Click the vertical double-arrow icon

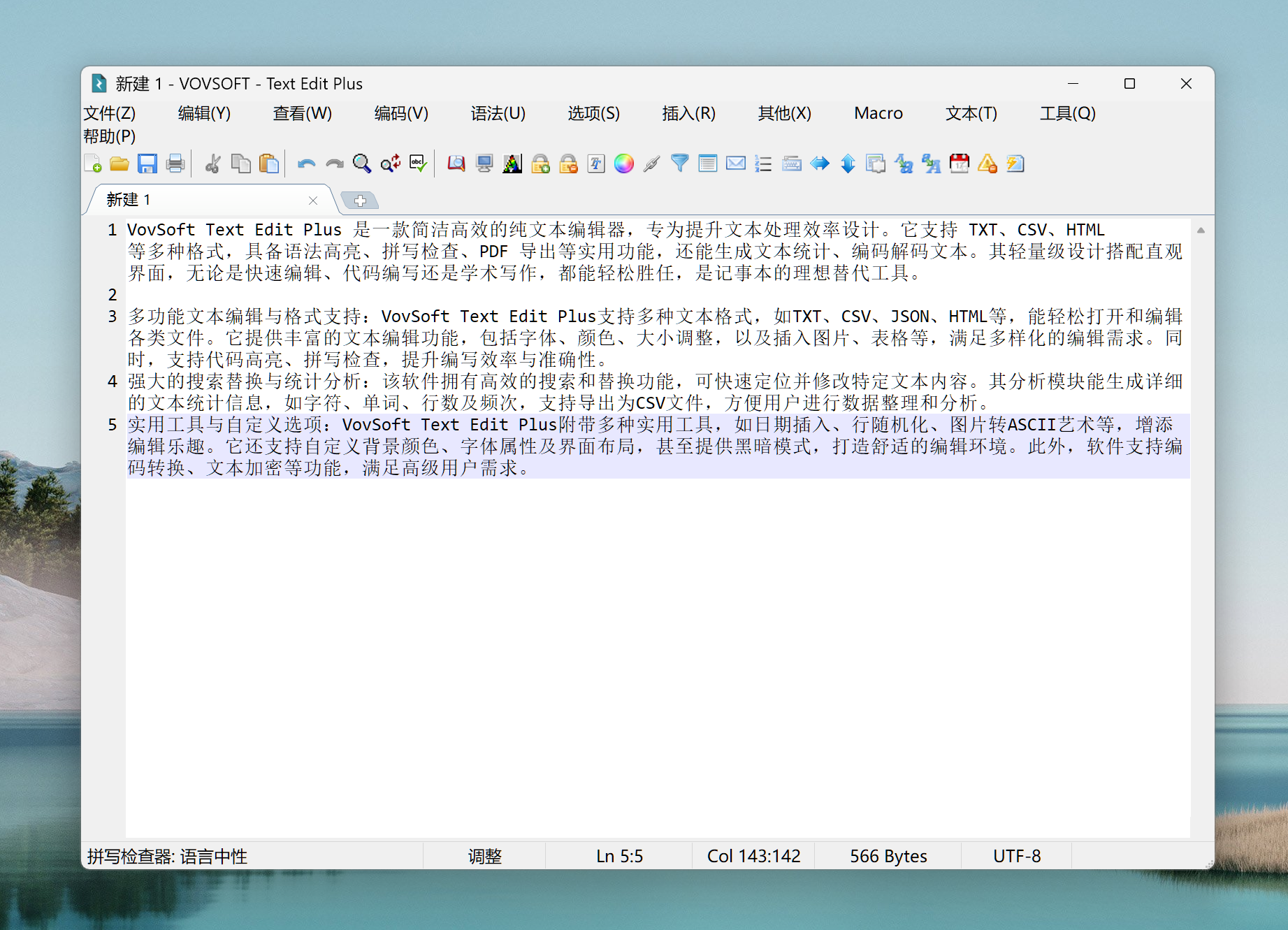pyautogui.click(x=848, y=164)
